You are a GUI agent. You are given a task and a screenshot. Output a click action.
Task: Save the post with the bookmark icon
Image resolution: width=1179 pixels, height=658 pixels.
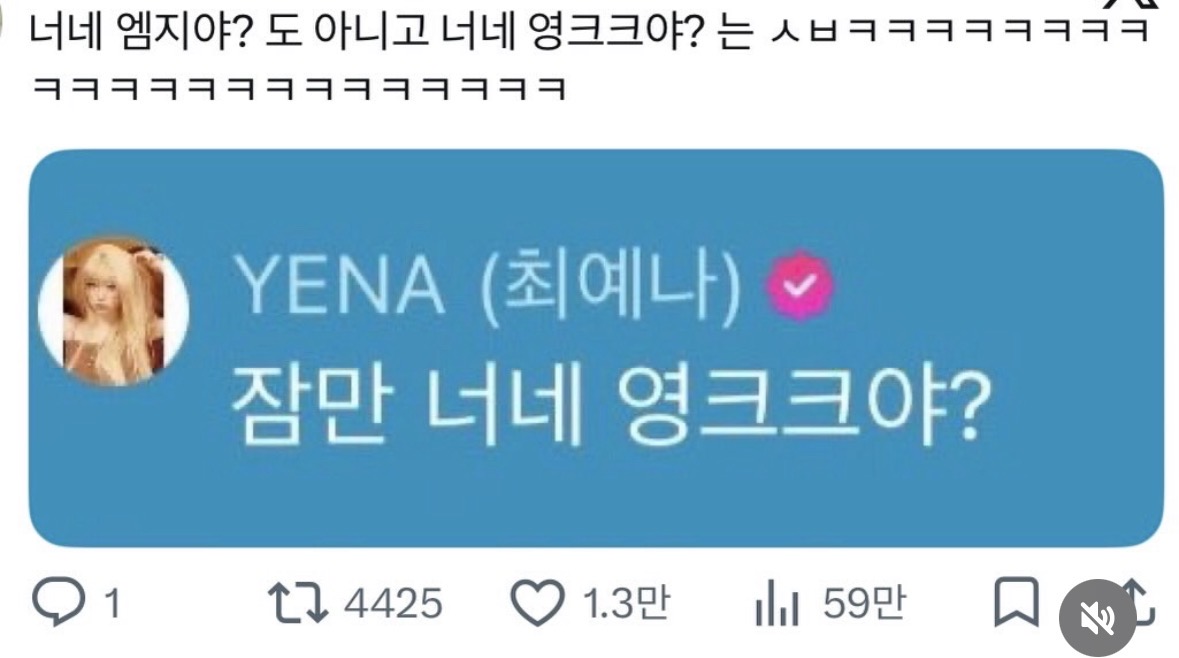pos(1016,602)
